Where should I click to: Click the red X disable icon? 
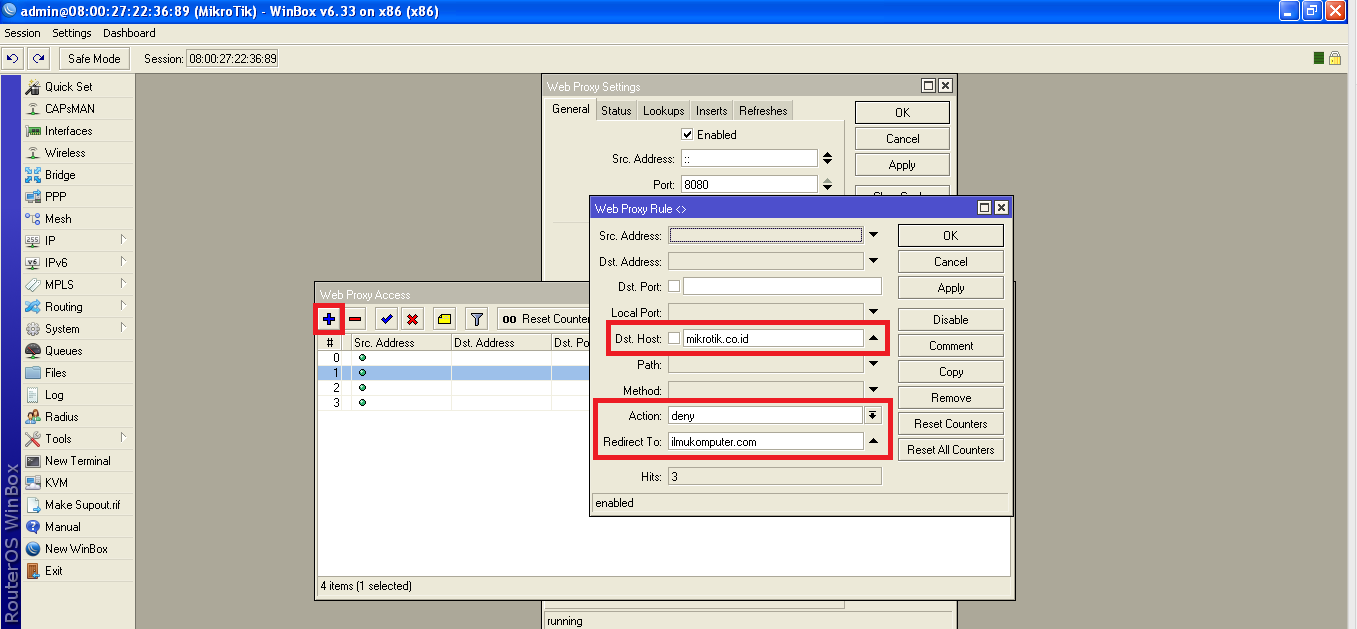(x=412, y=319)
